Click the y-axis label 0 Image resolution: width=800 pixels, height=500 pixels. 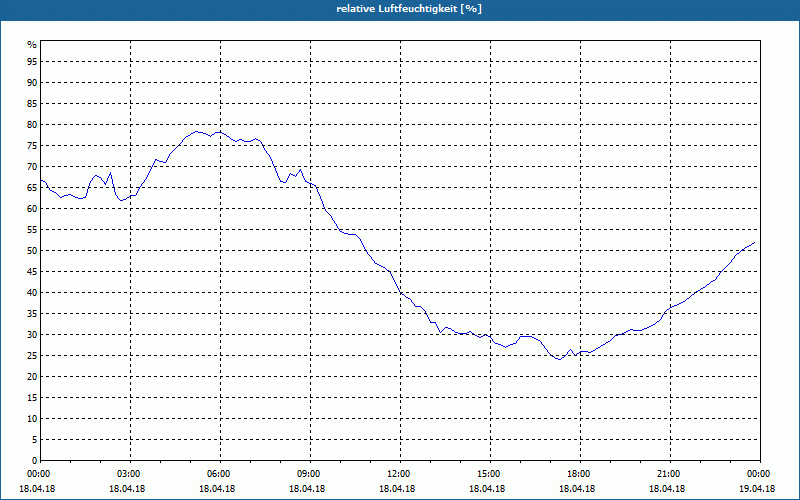(35, 460)
